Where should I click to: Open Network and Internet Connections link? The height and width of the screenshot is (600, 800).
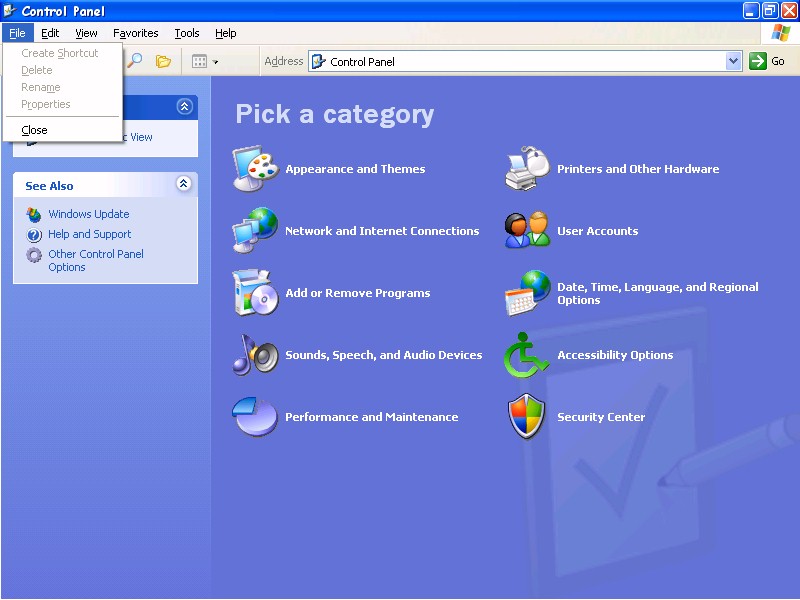tap(382, 231)
